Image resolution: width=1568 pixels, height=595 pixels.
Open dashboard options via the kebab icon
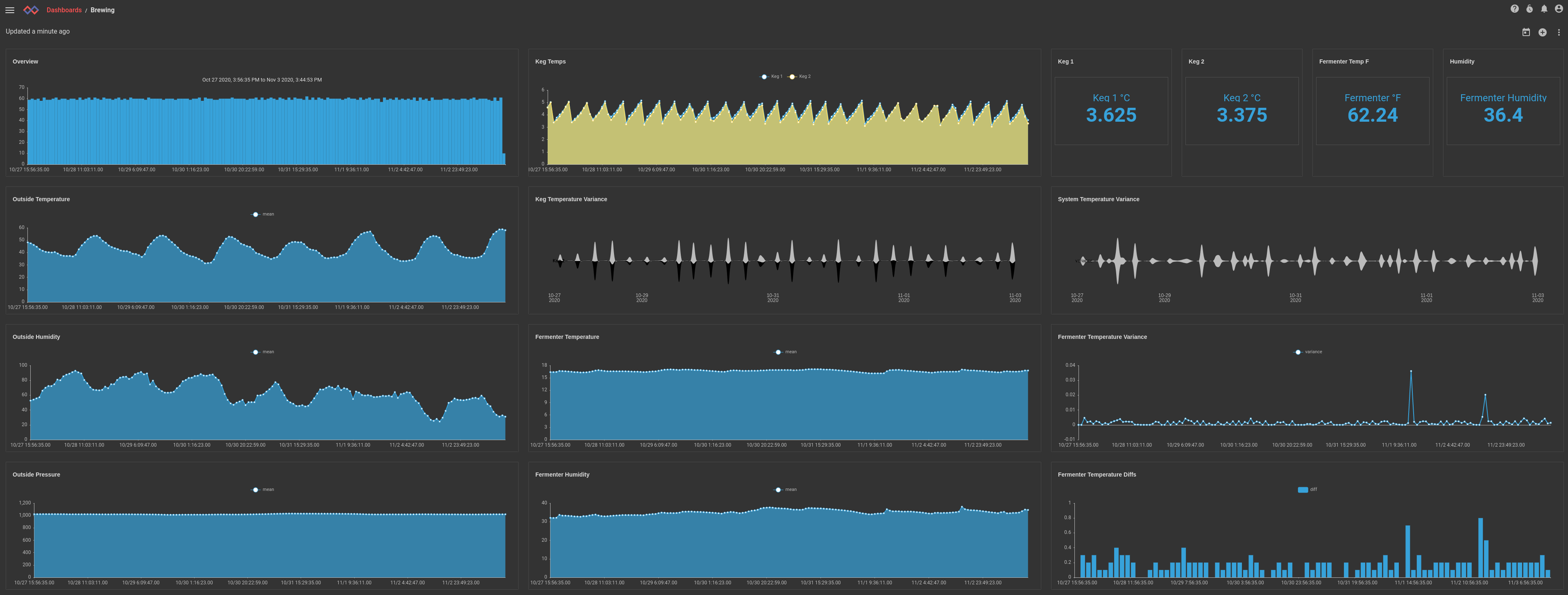click(x=1558, y=32)
